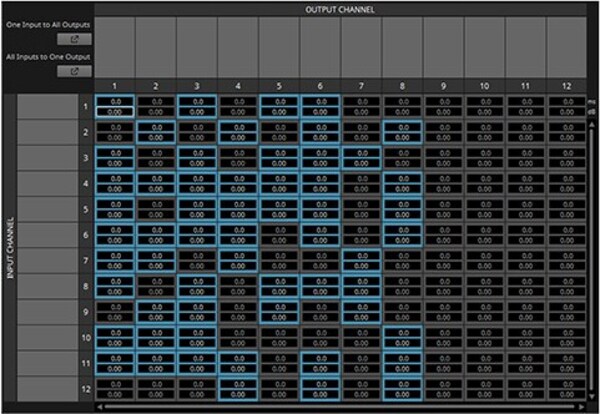
Task: Toggle crosspoint input 1 to output 1
Action: [x=116, y=106]
